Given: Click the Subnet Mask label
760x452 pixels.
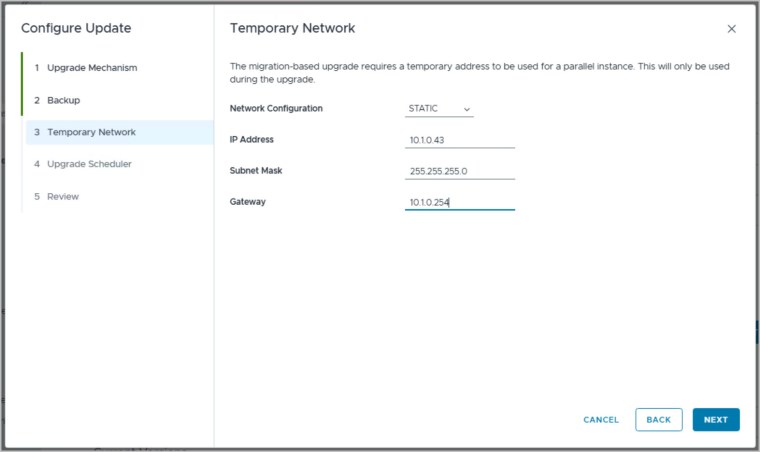Looking at the screenshot, I should pos(256,170).
